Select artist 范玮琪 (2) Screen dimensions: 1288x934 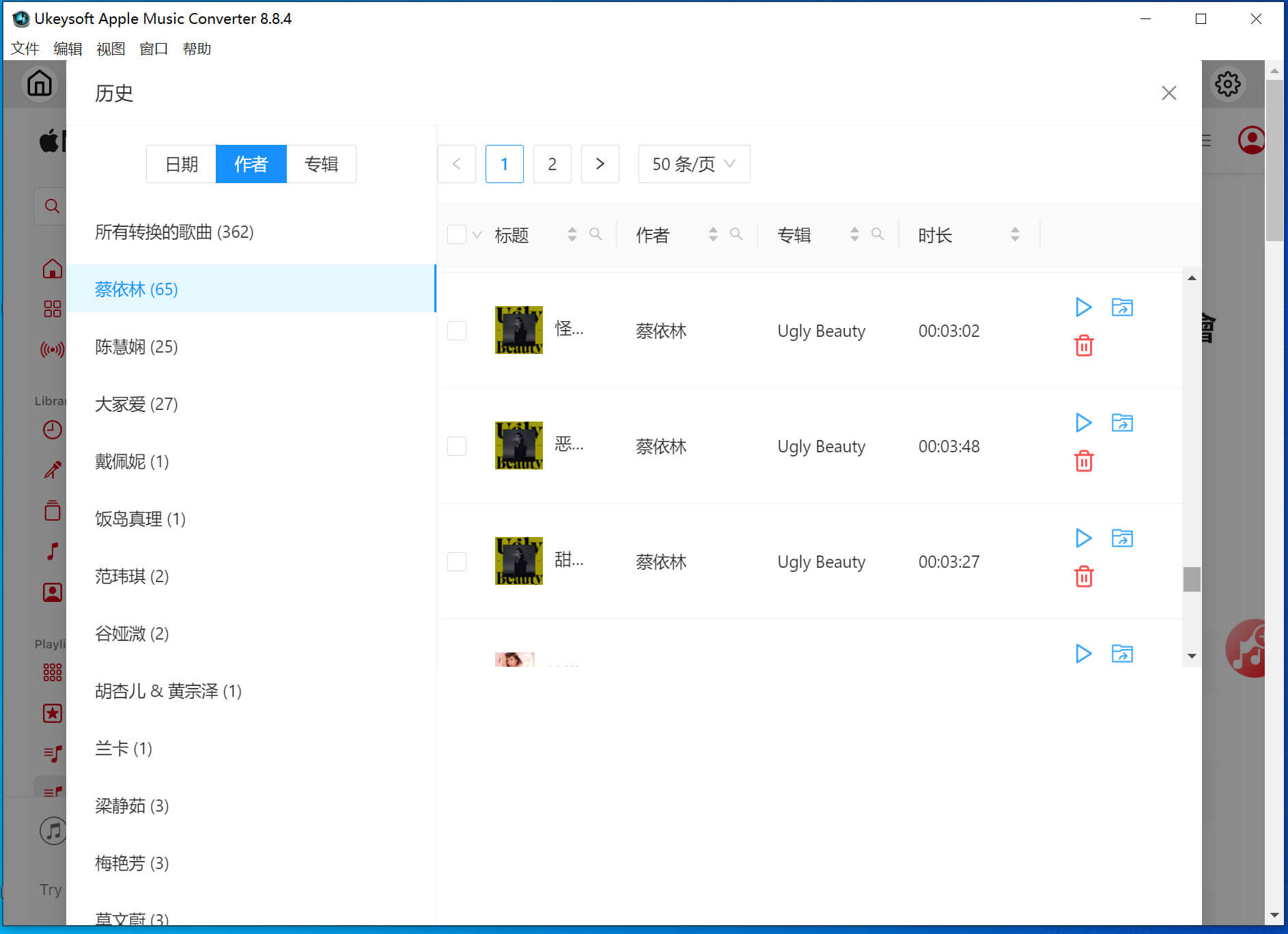(251, 576)
